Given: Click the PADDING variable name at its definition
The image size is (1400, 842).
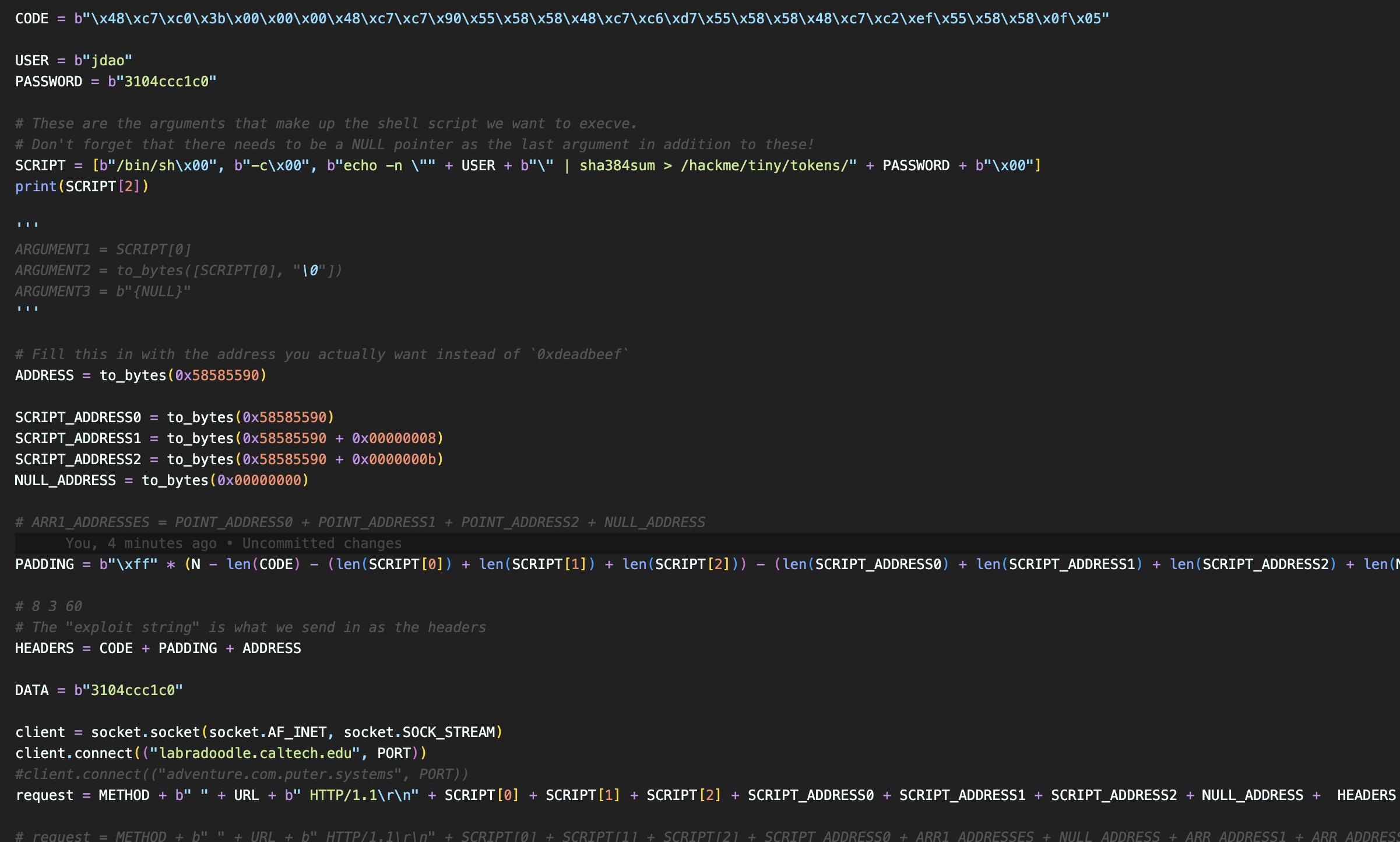Looking at the screenshot, I should (x=44, y=564).
